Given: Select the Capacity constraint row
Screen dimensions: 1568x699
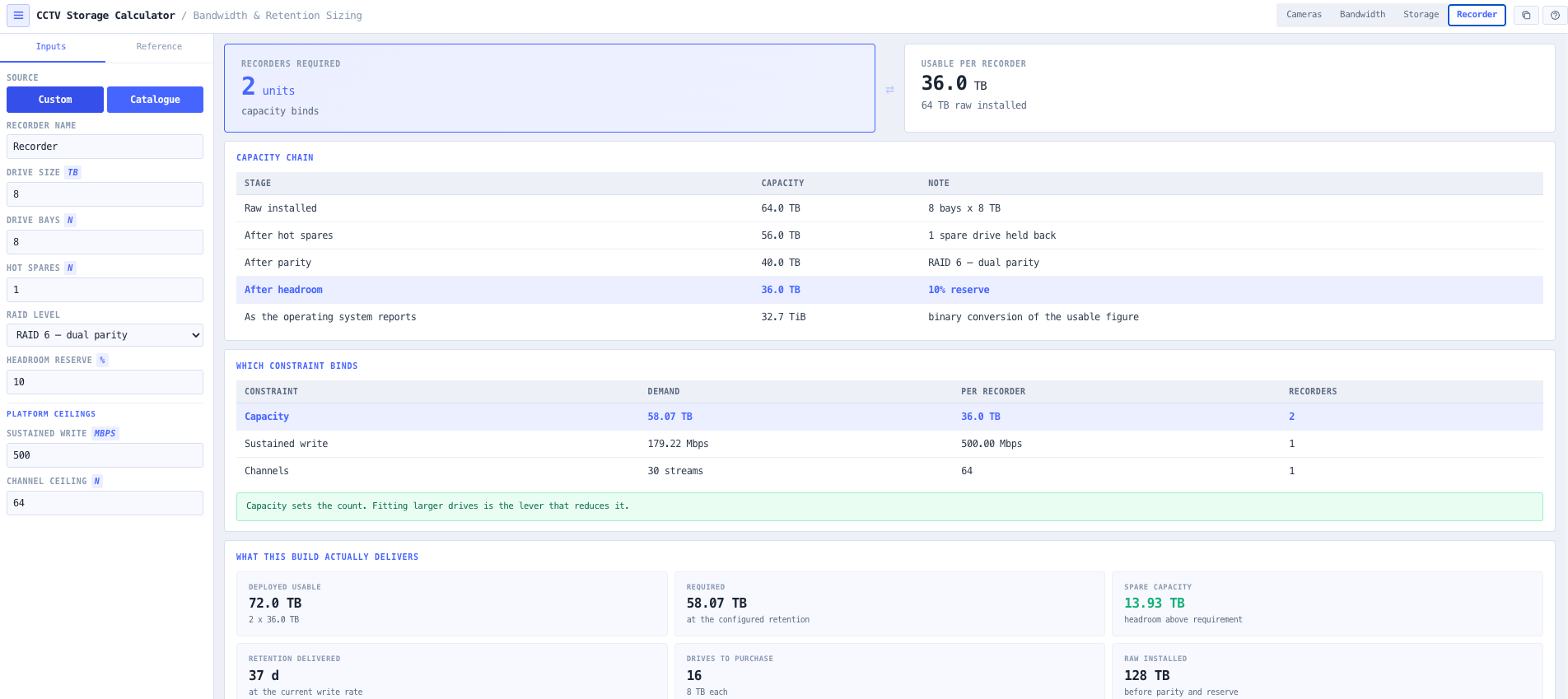Looking at the screenshot, I should (x=889, y=417).
